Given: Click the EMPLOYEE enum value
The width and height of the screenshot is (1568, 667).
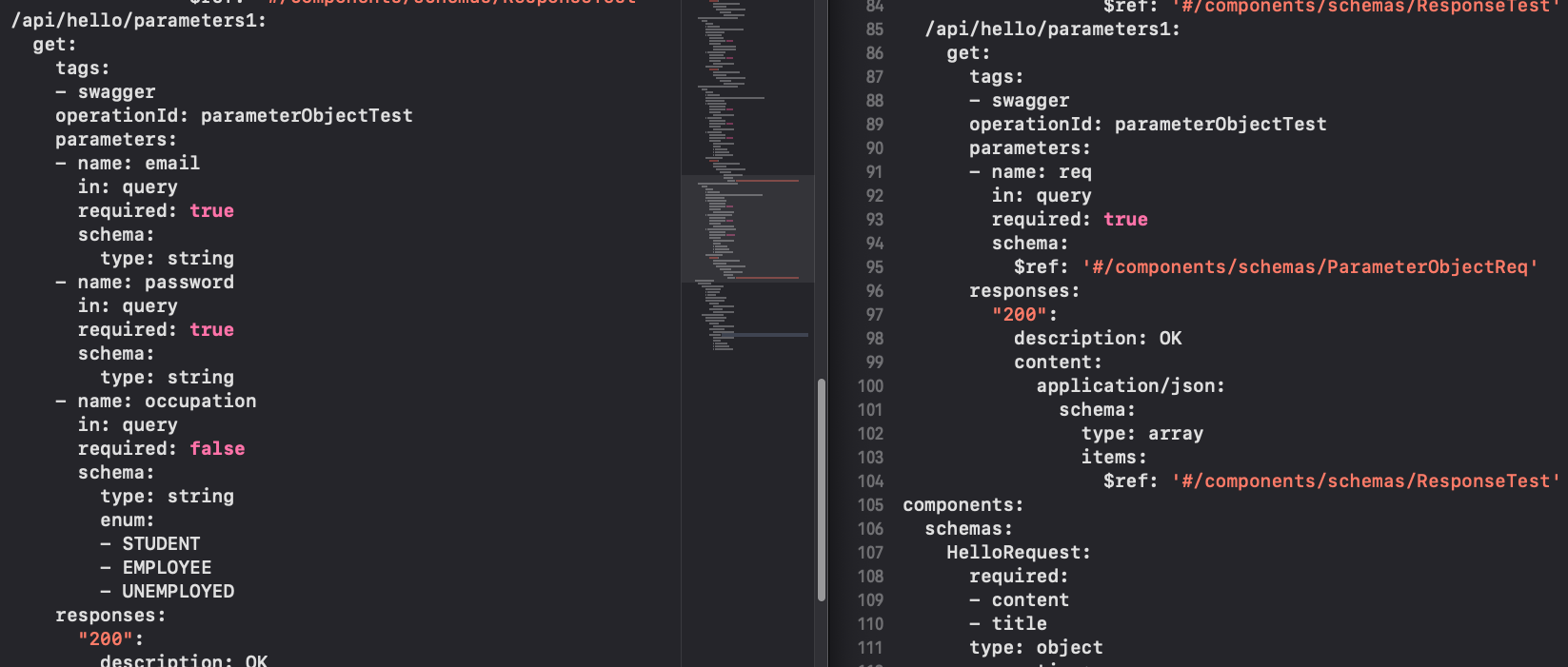Looking at the screenshot, I should [167, 568].
